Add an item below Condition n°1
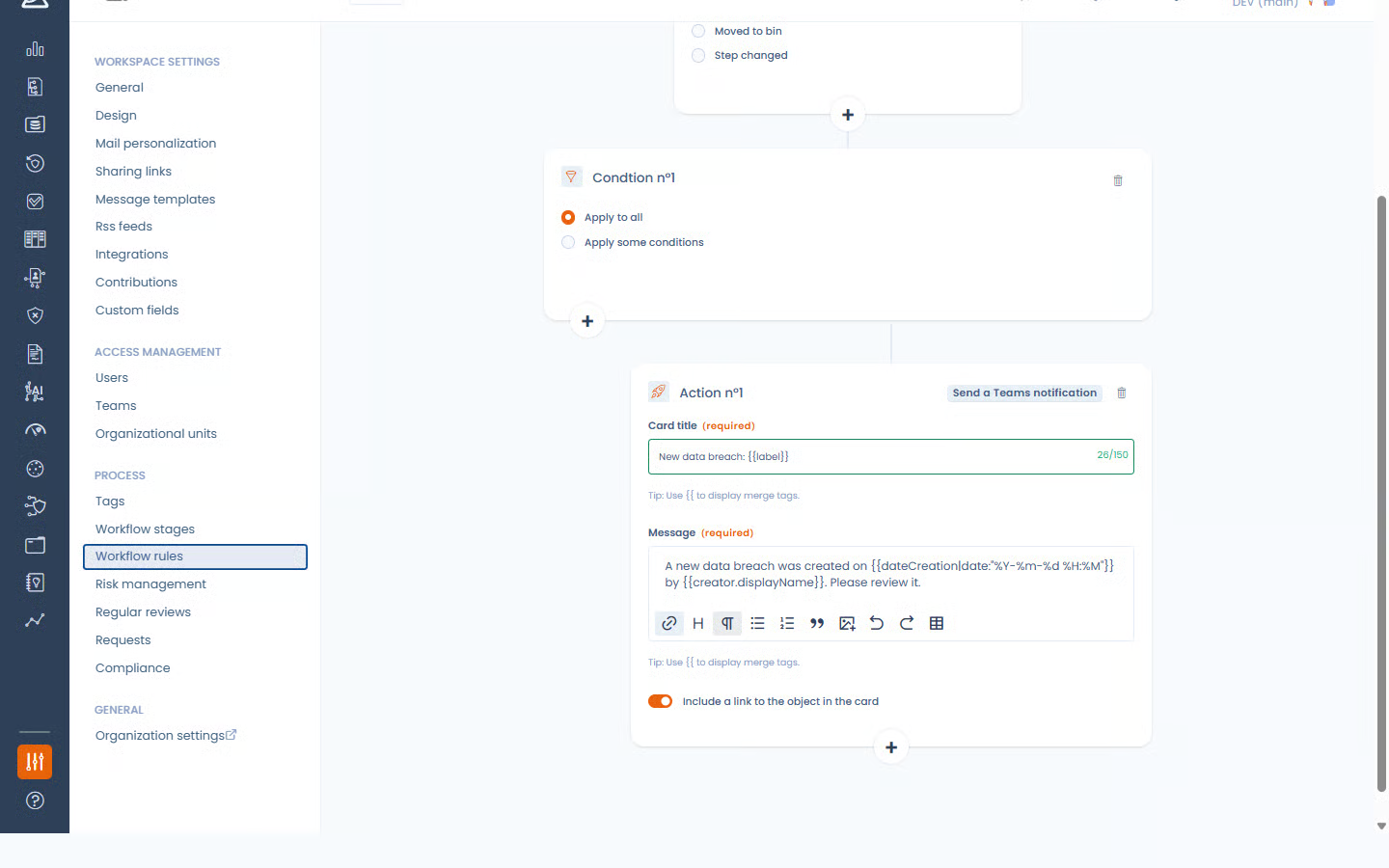 587,321
